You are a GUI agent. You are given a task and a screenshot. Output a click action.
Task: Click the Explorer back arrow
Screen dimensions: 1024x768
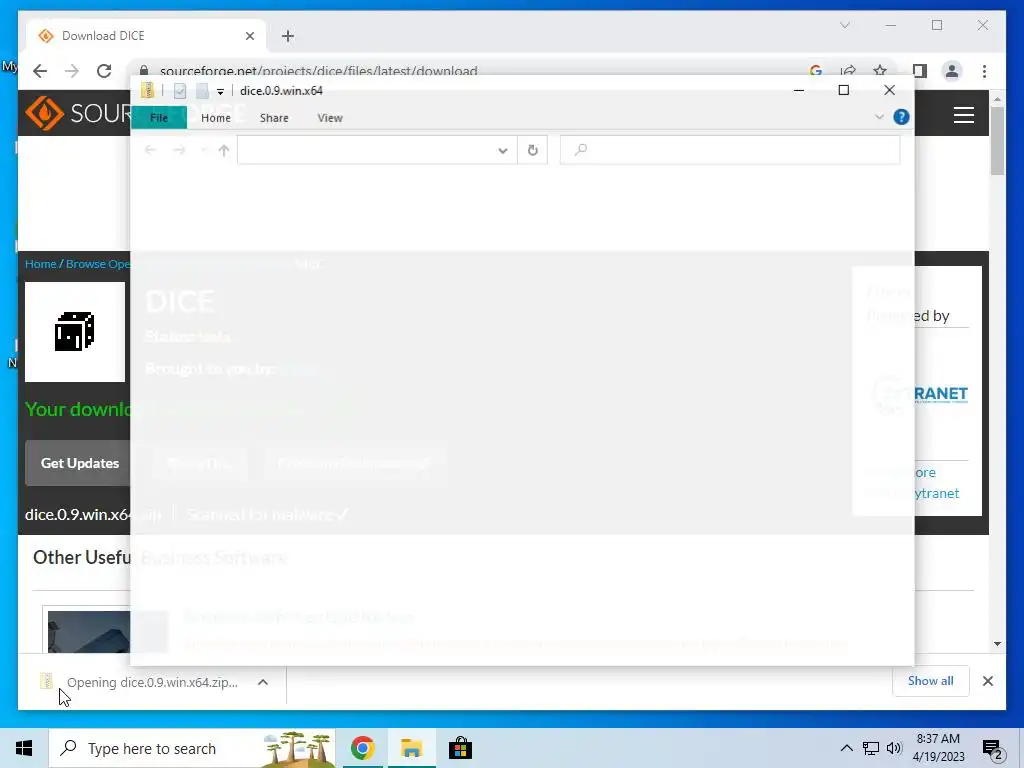[x=150, y=150]
